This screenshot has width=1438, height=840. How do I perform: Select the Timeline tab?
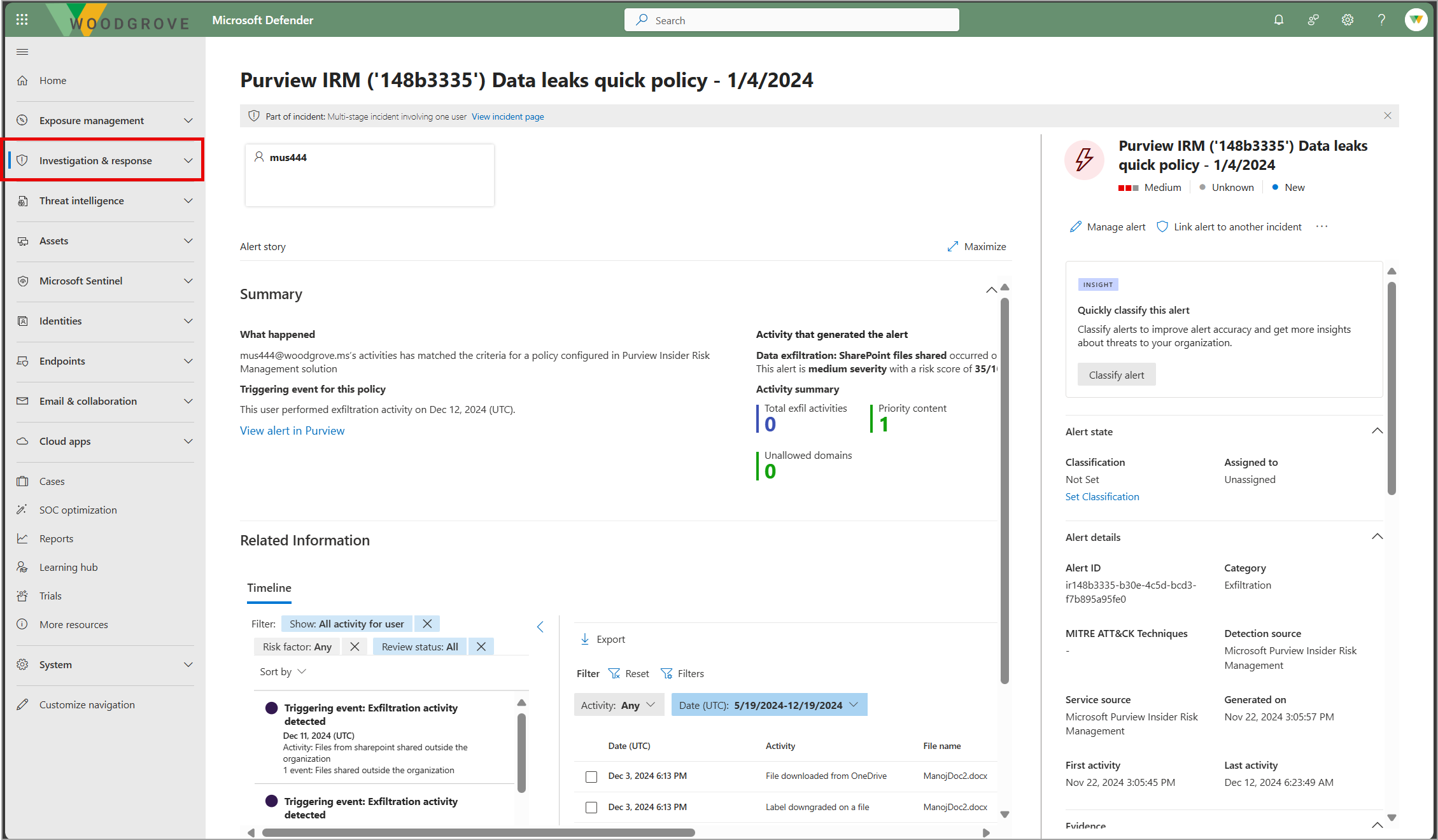click(x=269, y=588)
